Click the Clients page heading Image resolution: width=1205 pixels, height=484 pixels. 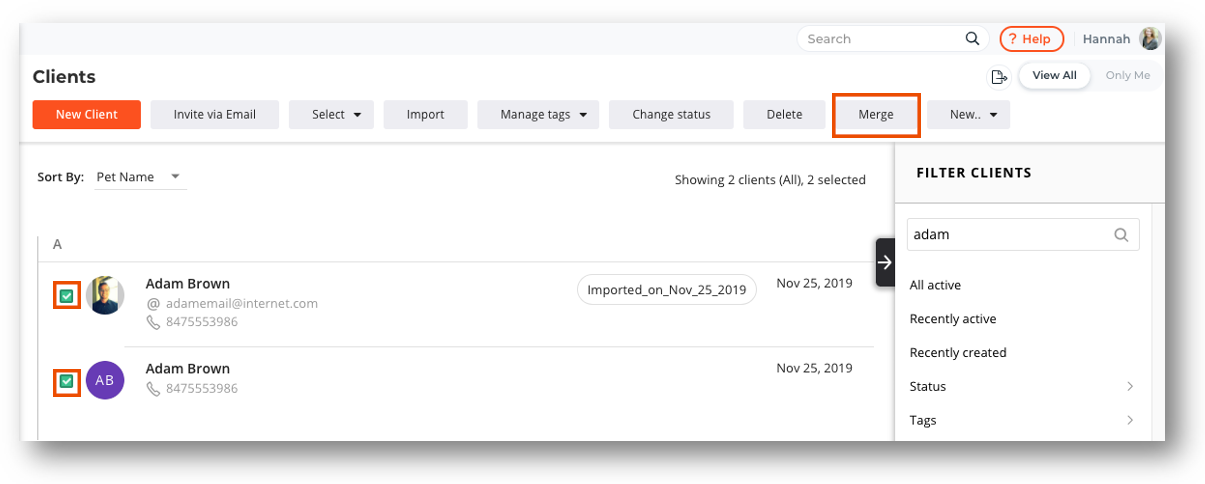(64, 77)
